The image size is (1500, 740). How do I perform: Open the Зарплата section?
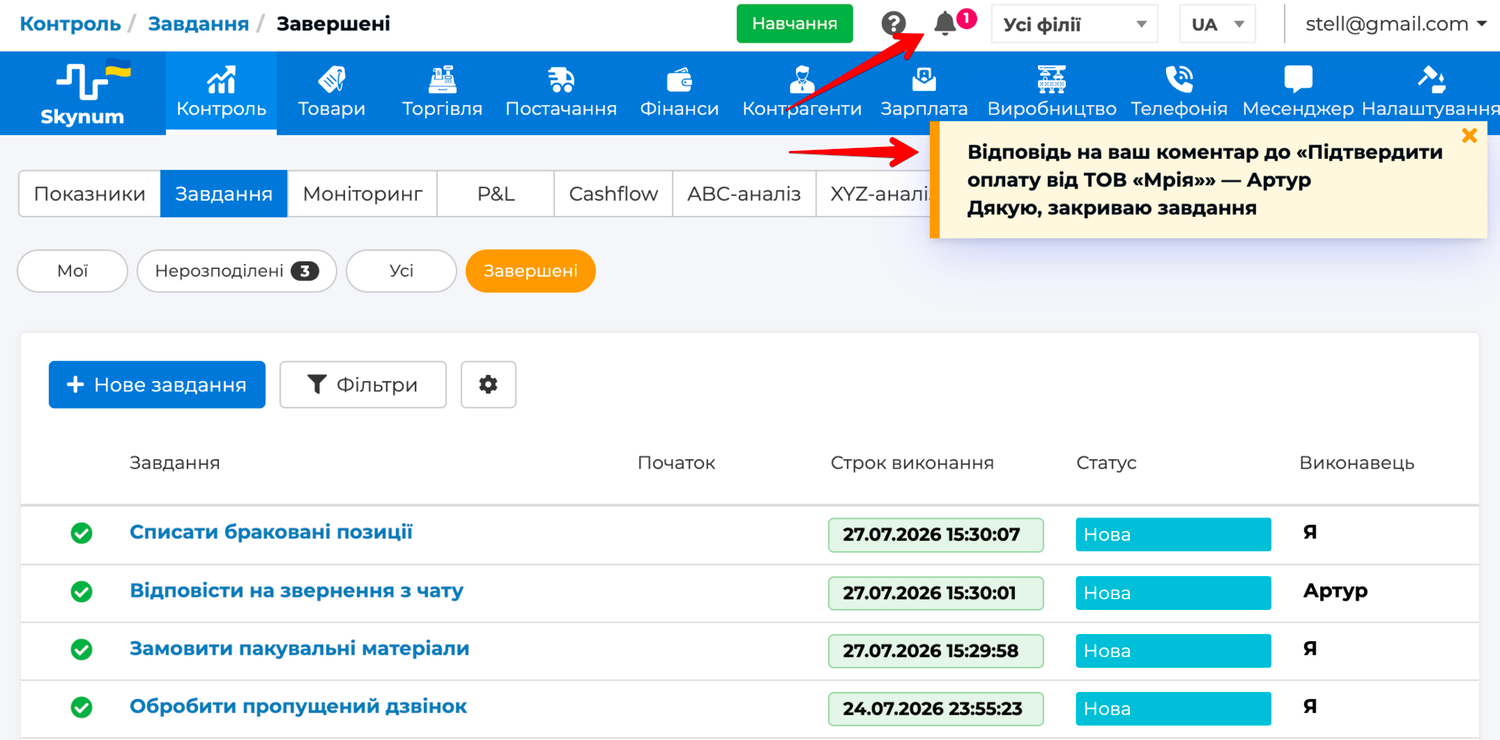[x=924, y=93]
